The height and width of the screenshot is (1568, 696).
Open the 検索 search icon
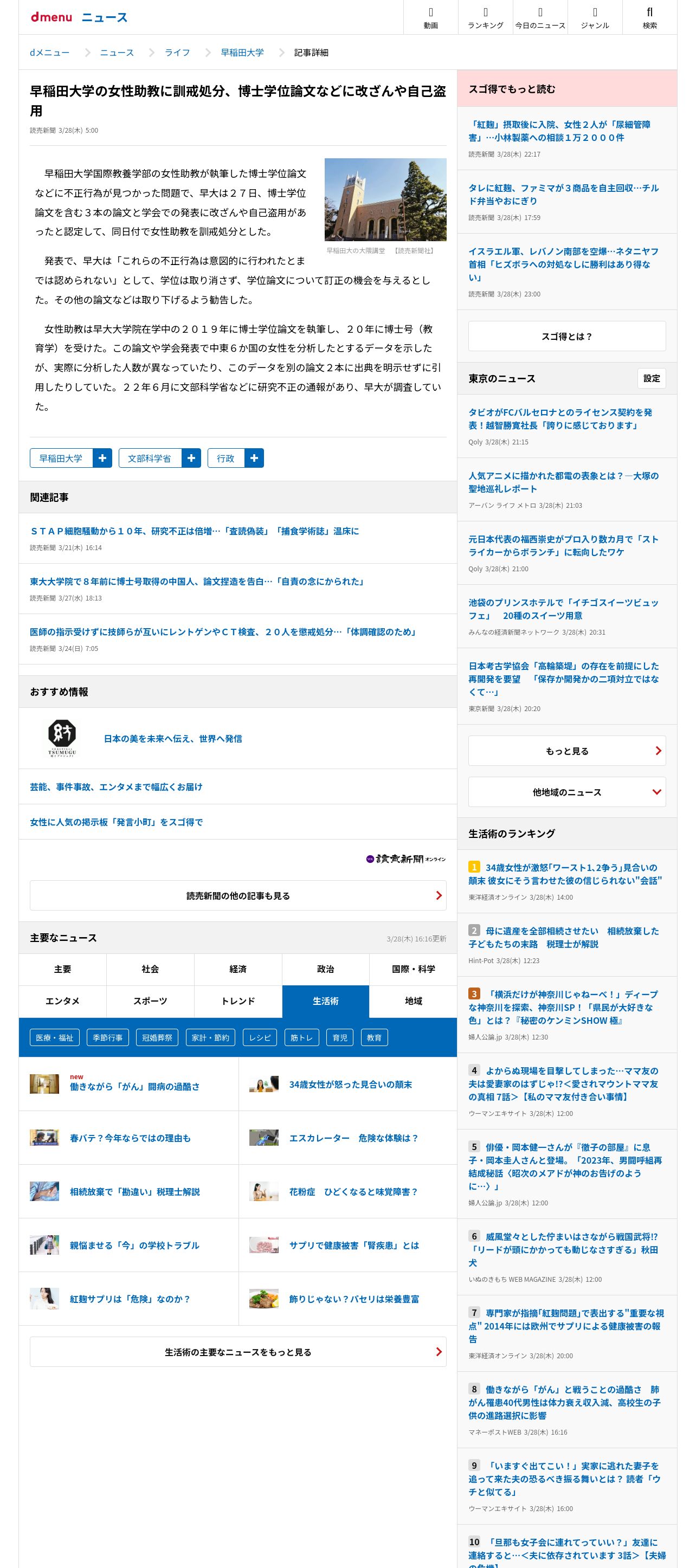(650, 17)
